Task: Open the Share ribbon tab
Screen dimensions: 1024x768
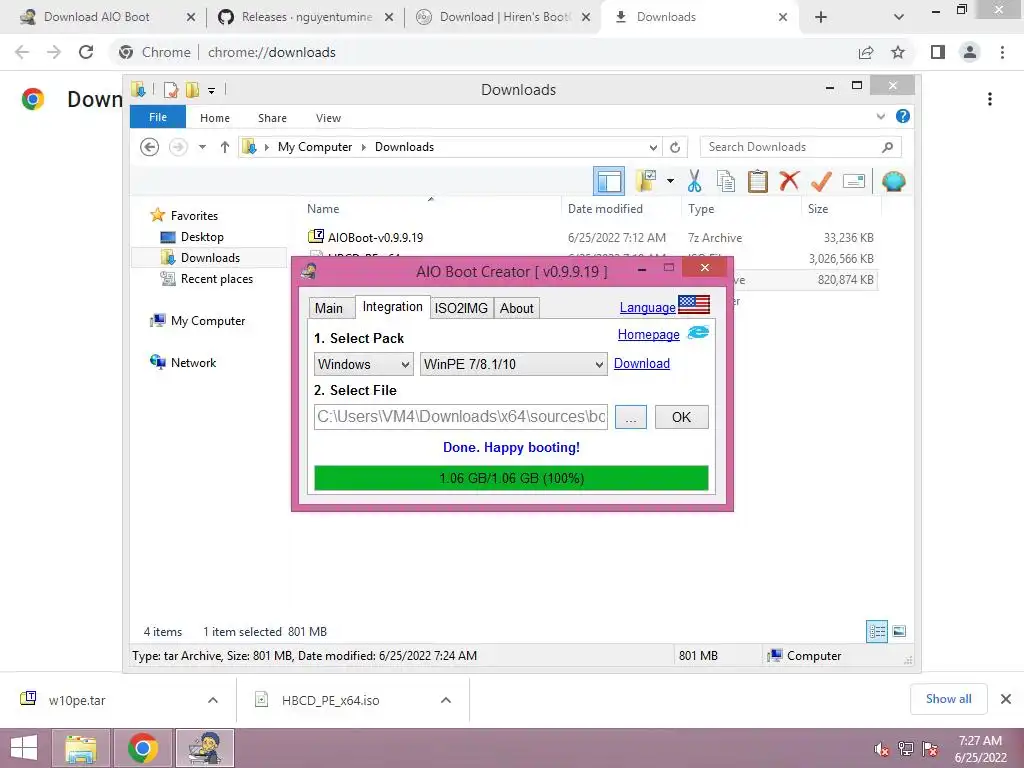Action: coord(272,118)
